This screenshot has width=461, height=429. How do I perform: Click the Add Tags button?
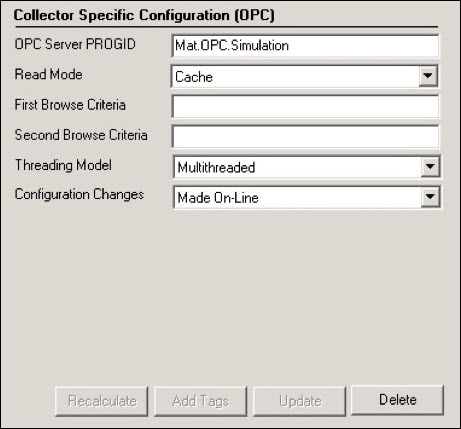point(201,401)
